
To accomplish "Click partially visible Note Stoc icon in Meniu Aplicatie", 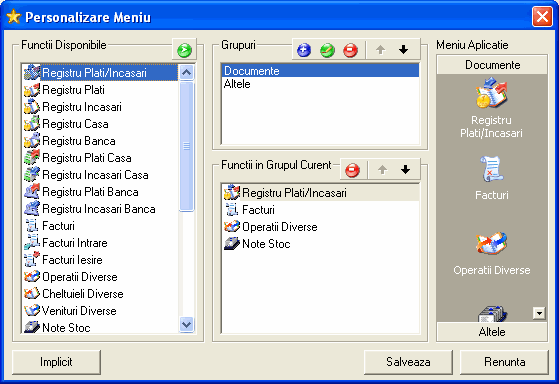I will pos(492,313).
